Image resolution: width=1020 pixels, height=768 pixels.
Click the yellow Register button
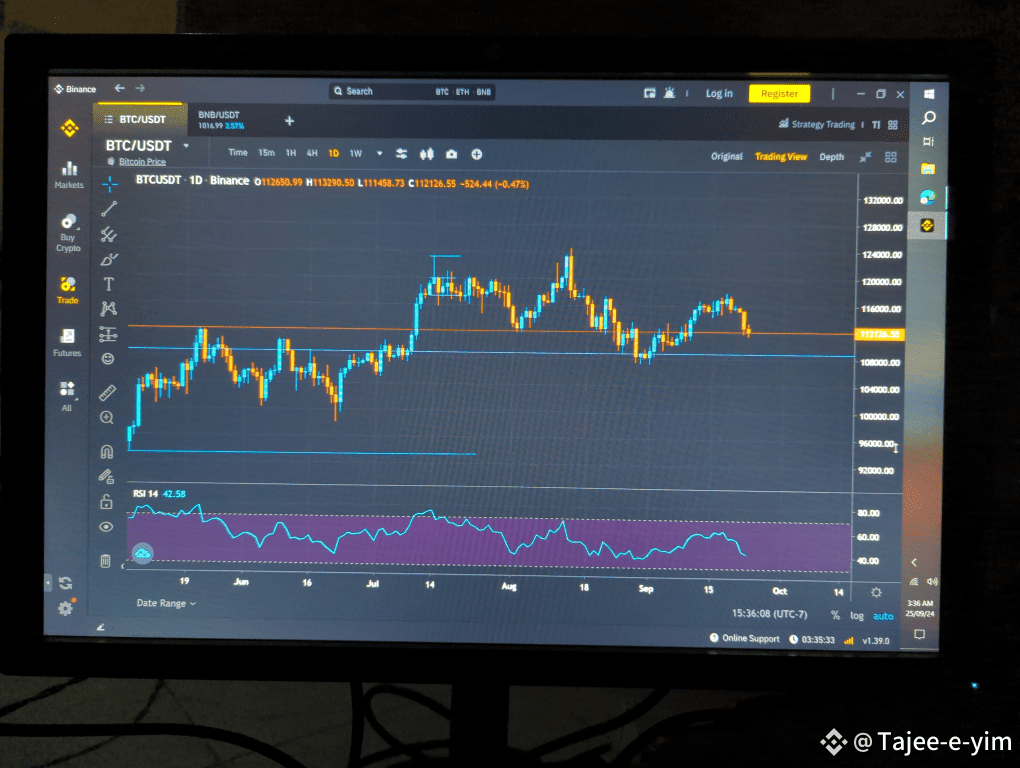pos(779,94)
